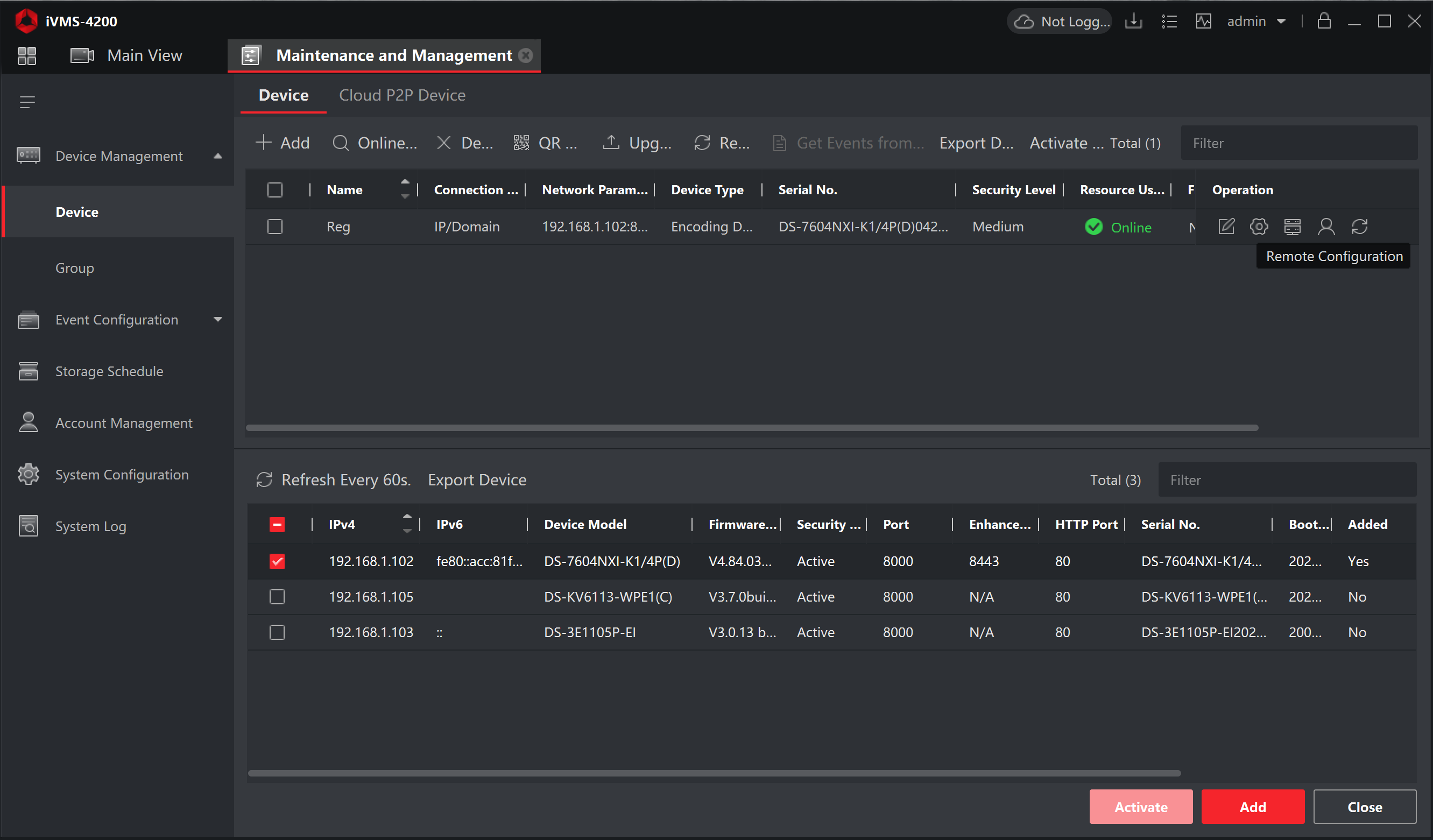The height and width of the screenshot is (840, 1433).
Task: Collapse the sidebar with the hamburger icon
Action: [27, 102]
